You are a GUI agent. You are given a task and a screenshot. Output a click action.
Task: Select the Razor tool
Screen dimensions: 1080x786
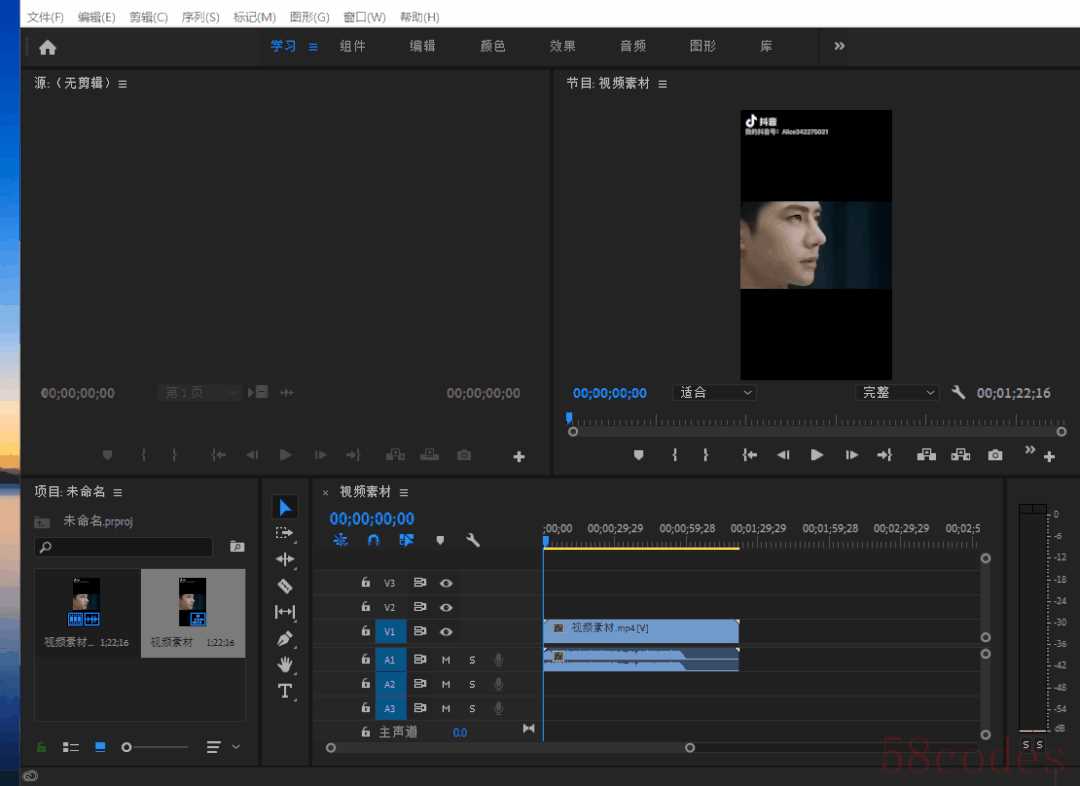point(284,586)
